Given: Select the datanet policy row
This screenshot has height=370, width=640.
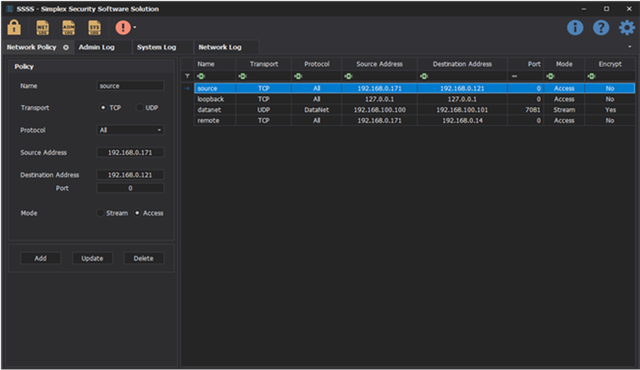Looking at the screenshot, I should (x=414, y=110).
